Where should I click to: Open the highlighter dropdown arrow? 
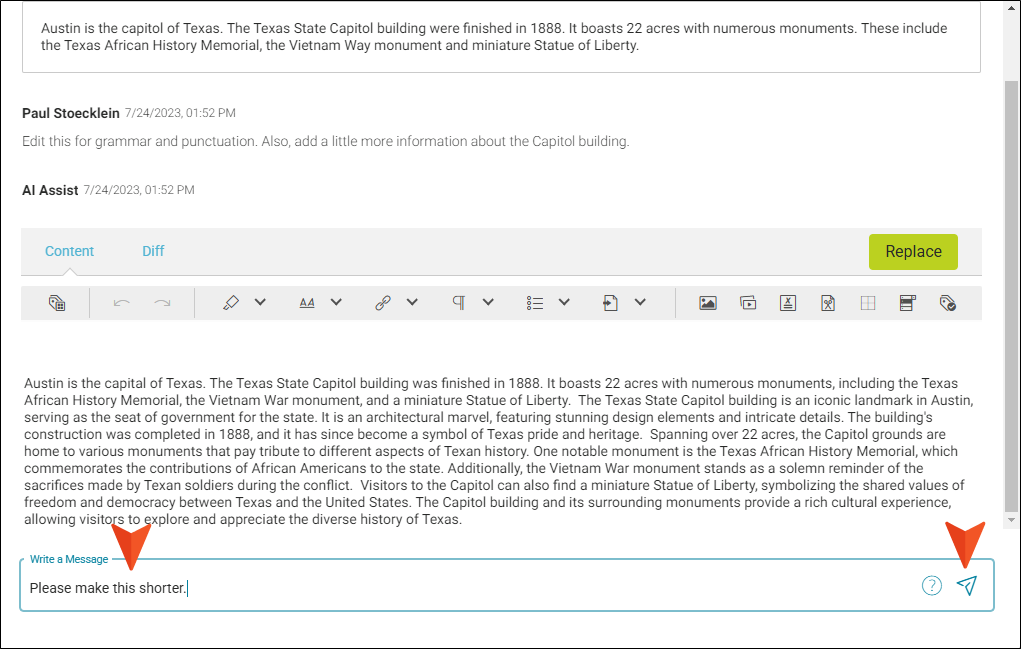pyautogui.click(x=260, y=302)
